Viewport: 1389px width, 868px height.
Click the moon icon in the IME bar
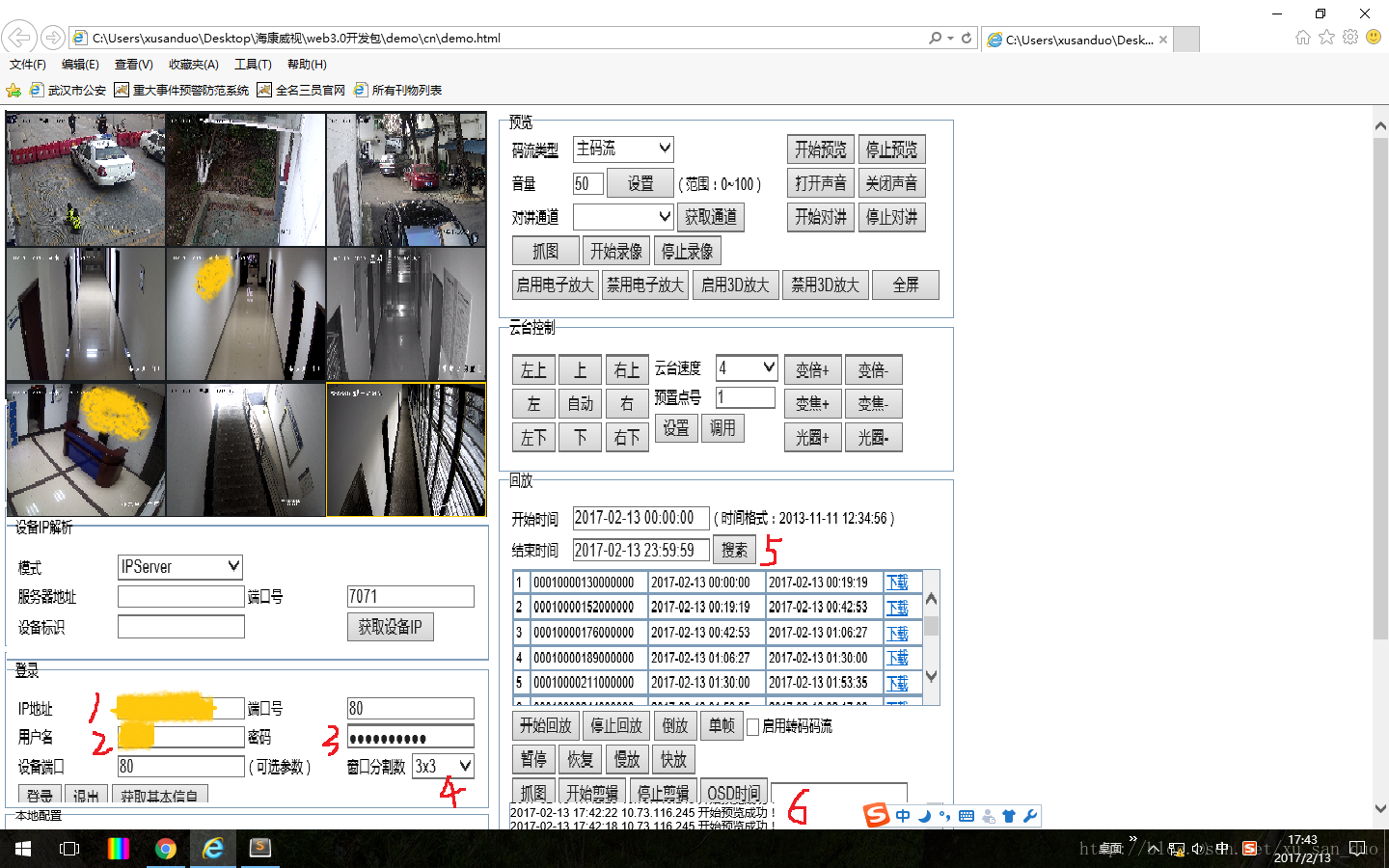click(x=924, y=816)
